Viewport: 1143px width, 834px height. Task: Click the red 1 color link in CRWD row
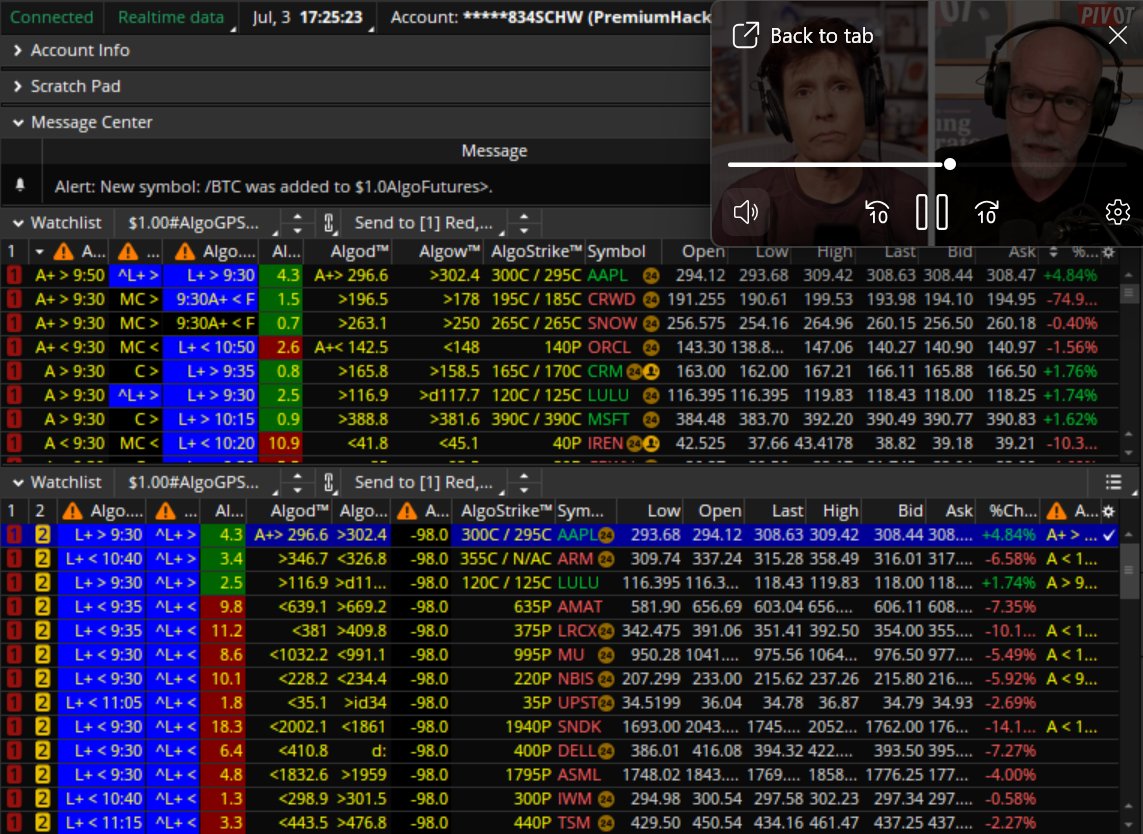tap(14, 300)
